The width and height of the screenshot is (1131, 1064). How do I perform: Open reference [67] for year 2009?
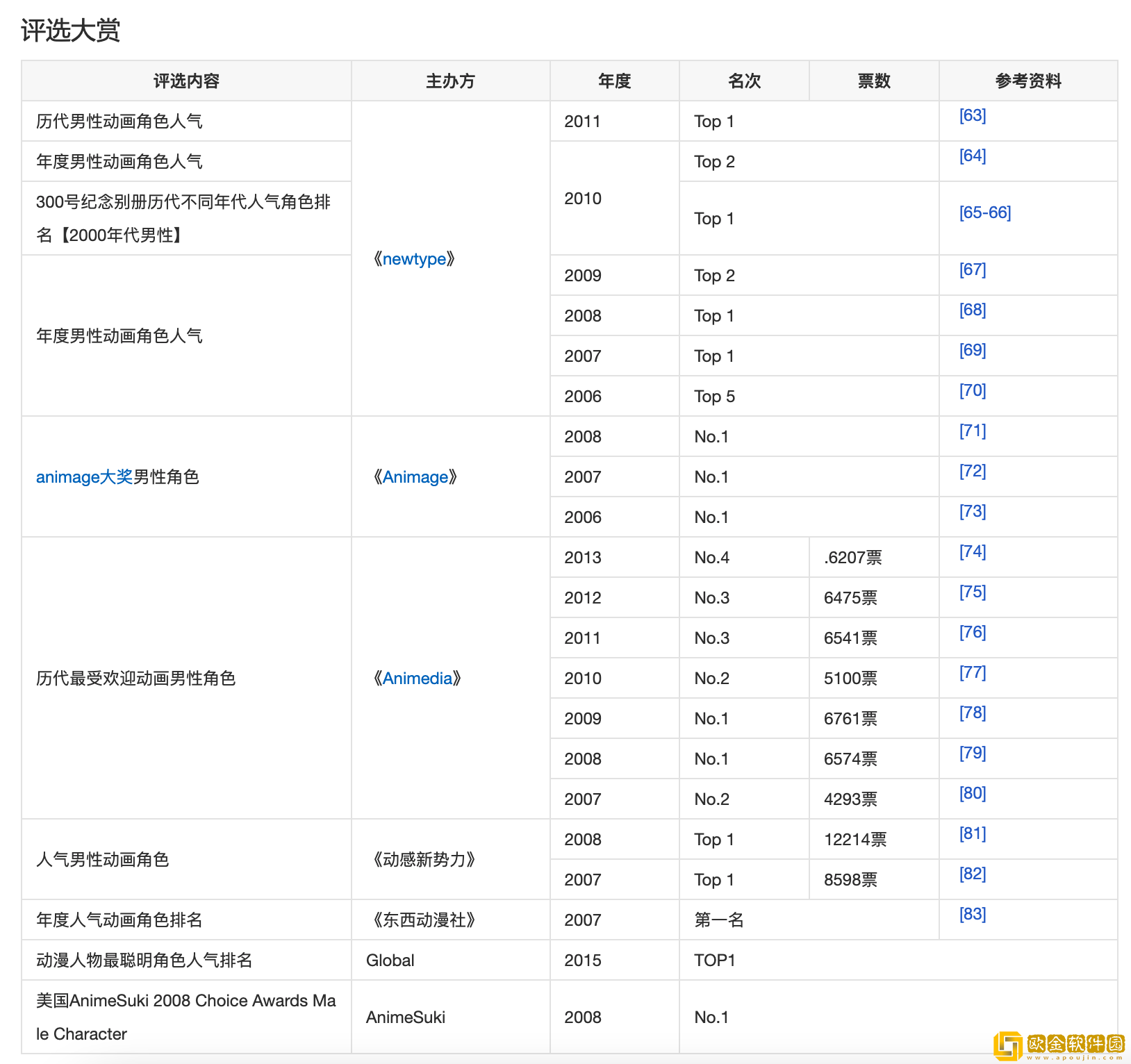tap(972, 269)
